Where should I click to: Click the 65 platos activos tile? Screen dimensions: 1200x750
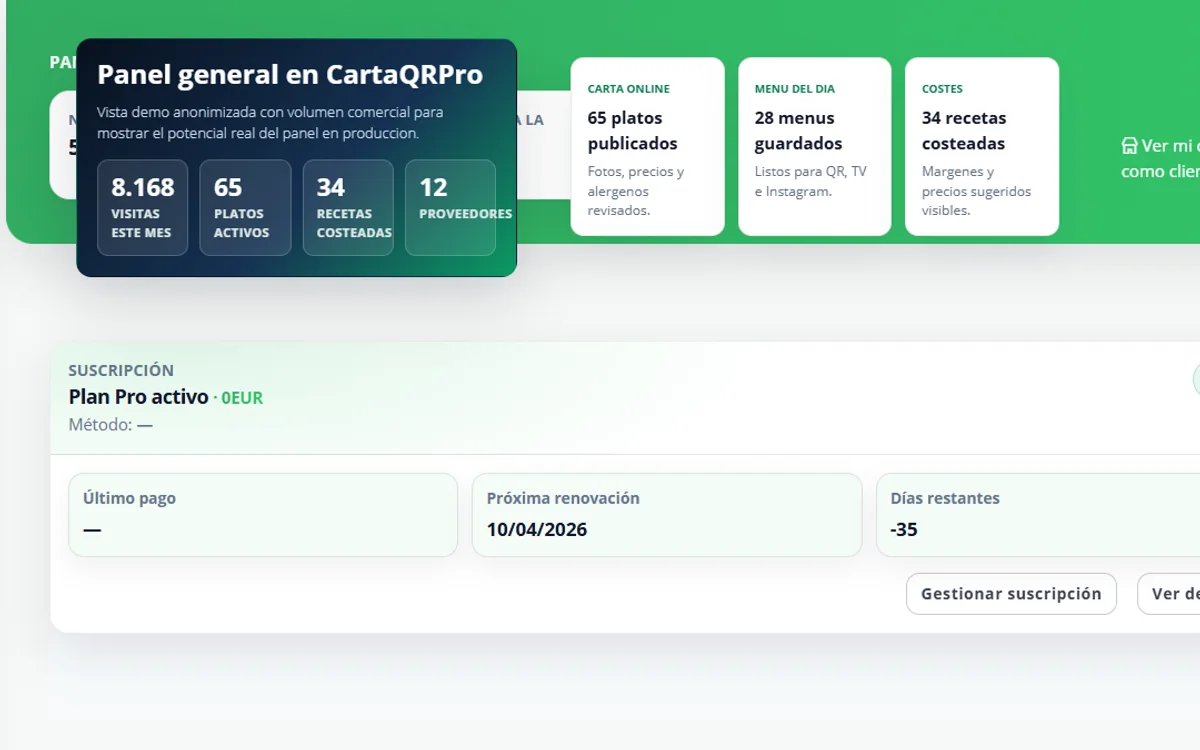[x=245, y=208]
